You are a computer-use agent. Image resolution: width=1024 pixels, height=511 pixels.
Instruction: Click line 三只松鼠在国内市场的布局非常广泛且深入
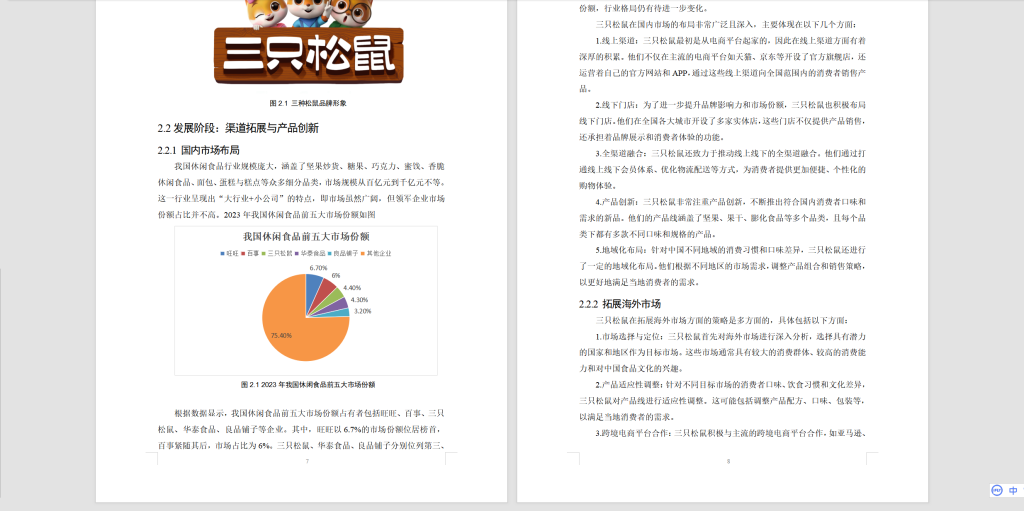coord(726,25)
